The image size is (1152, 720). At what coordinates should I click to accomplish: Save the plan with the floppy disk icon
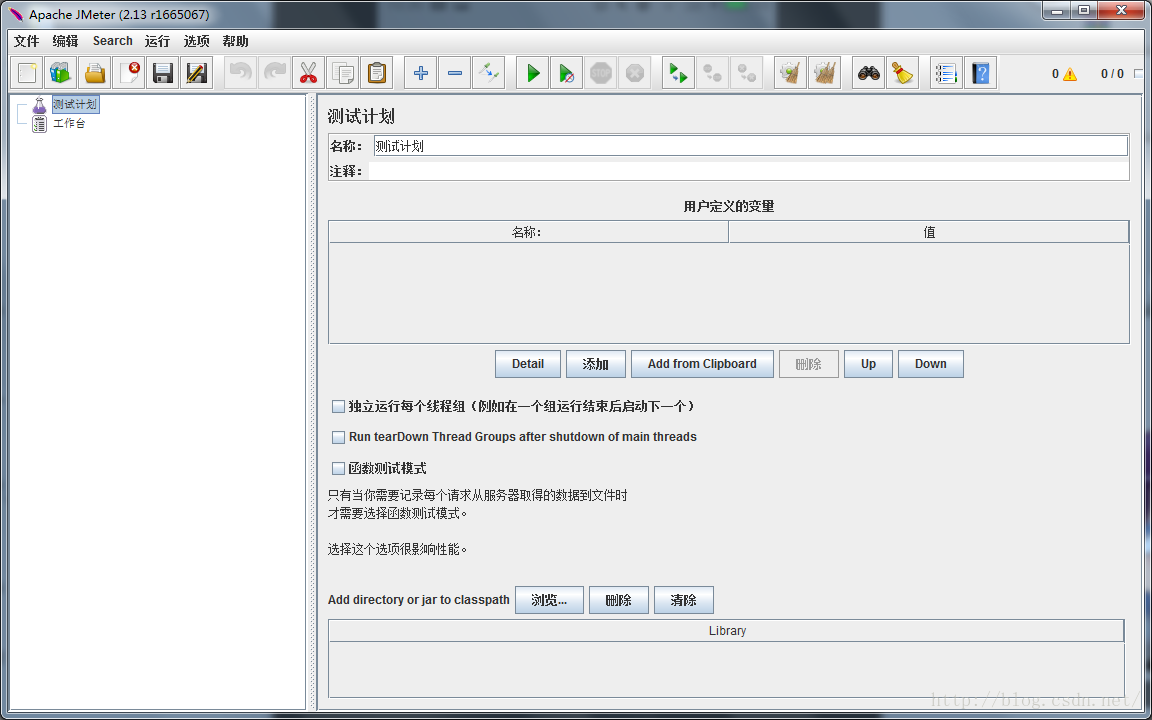162,73
